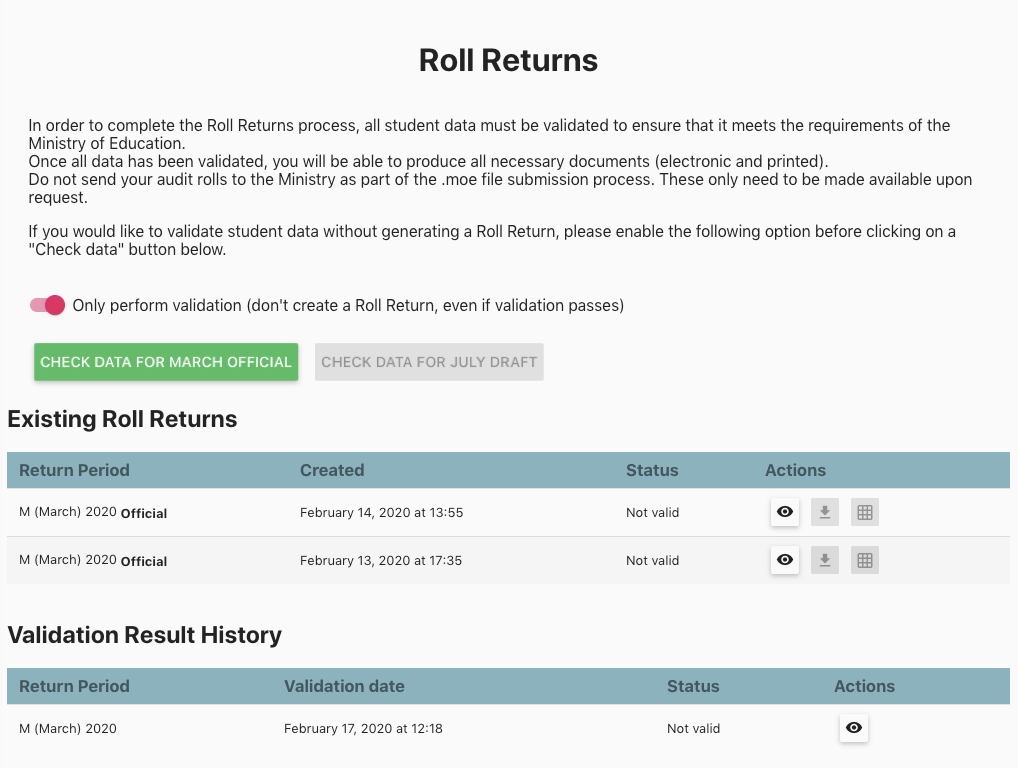Image resolution: width=1018 pixels, height=768 pixels.
Task: Select the row created February 13, 2020 at 17:35
Action: point(381,561)
